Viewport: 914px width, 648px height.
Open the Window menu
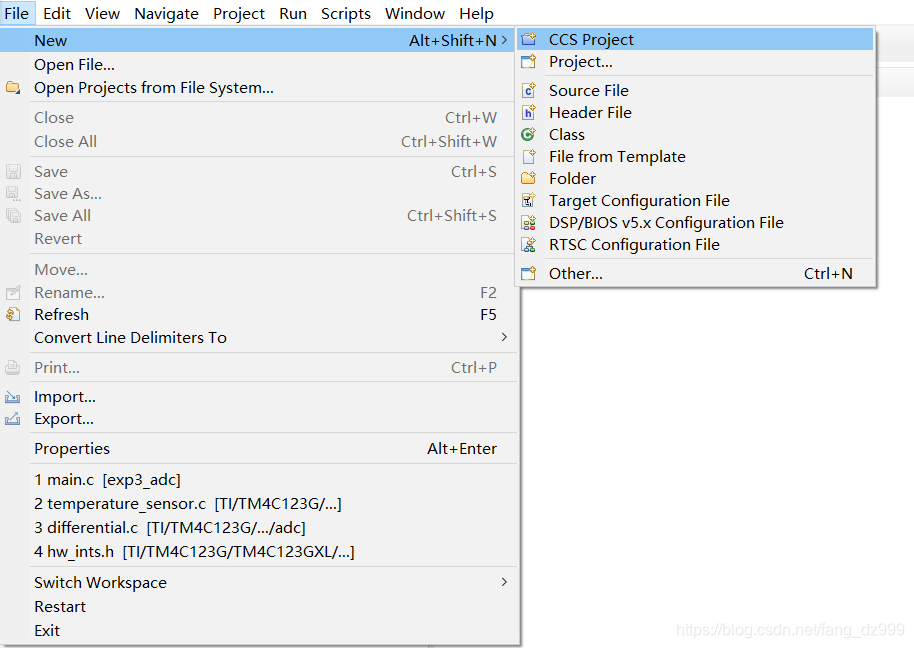(x=414, y=13)
